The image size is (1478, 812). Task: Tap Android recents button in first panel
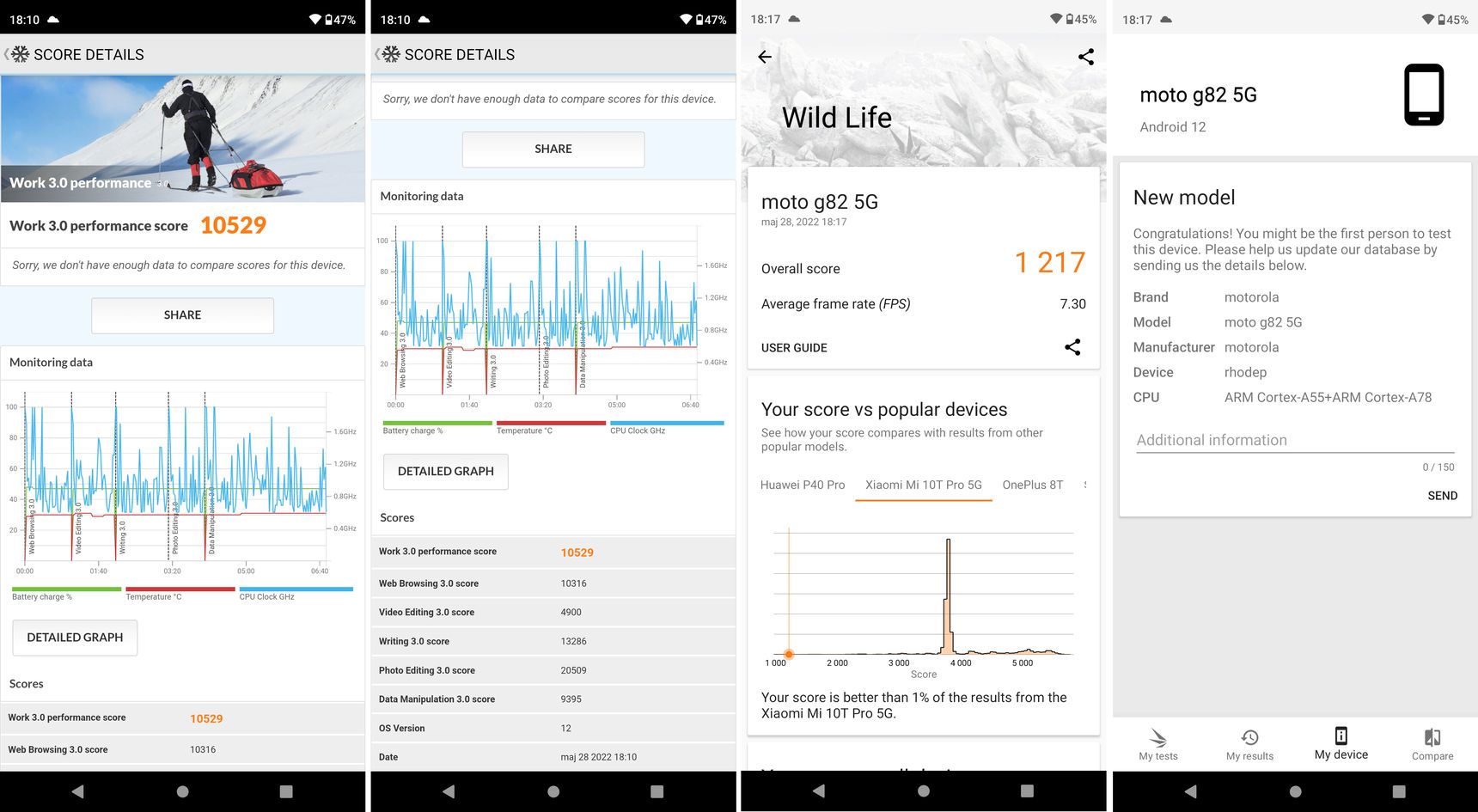[286, 791]
